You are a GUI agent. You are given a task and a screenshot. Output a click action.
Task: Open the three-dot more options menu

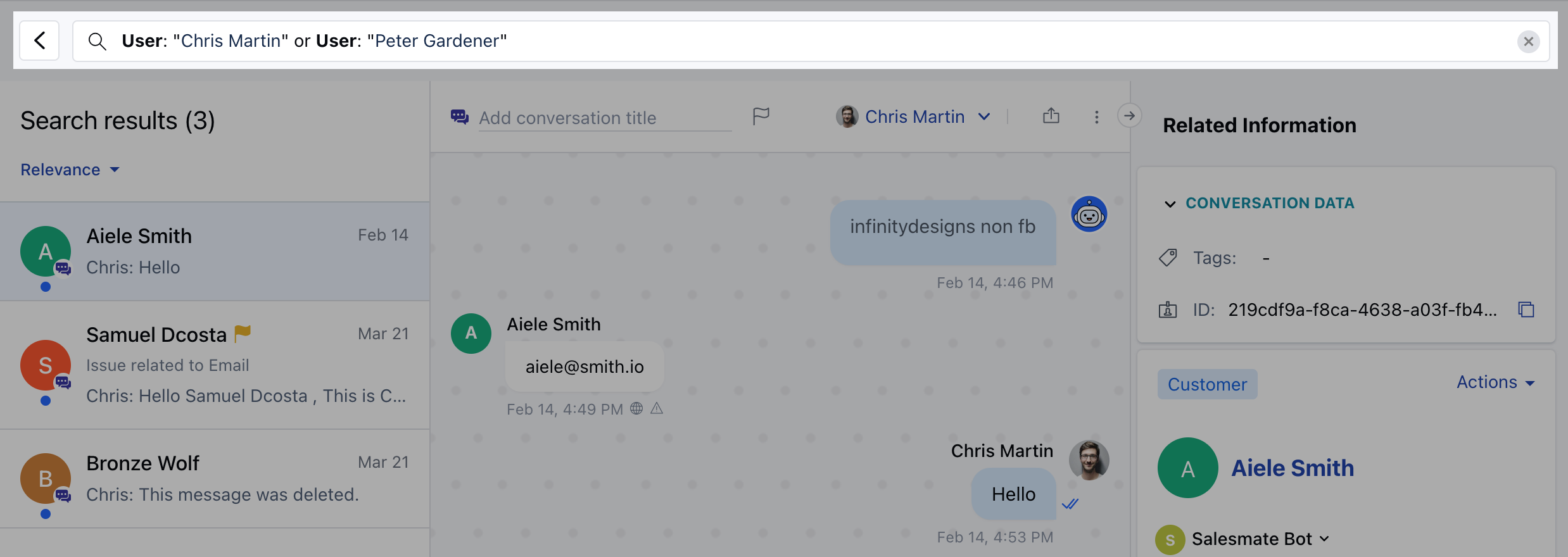pos(1097,117)
